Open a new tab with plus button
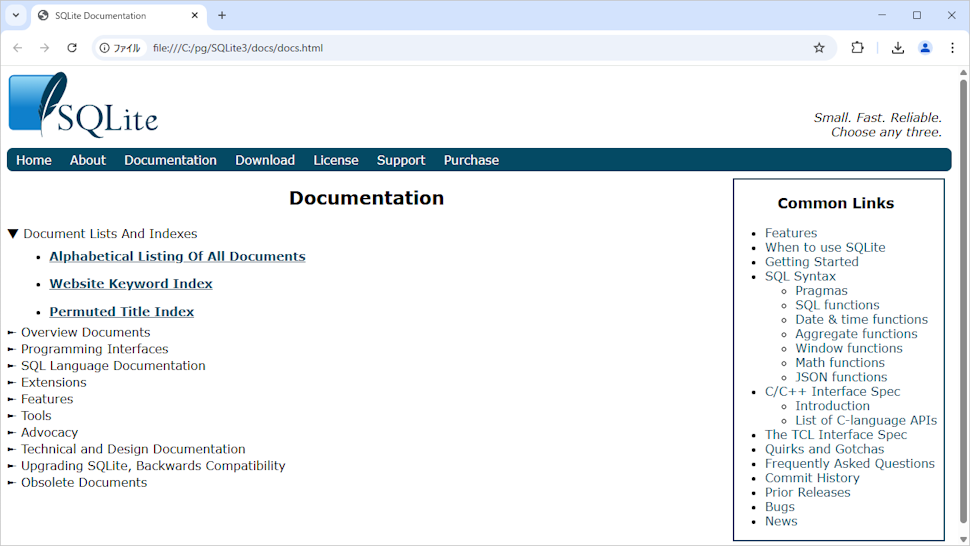Image resolution: width=970 pixels, height=546 pixels. click(222, 16)
